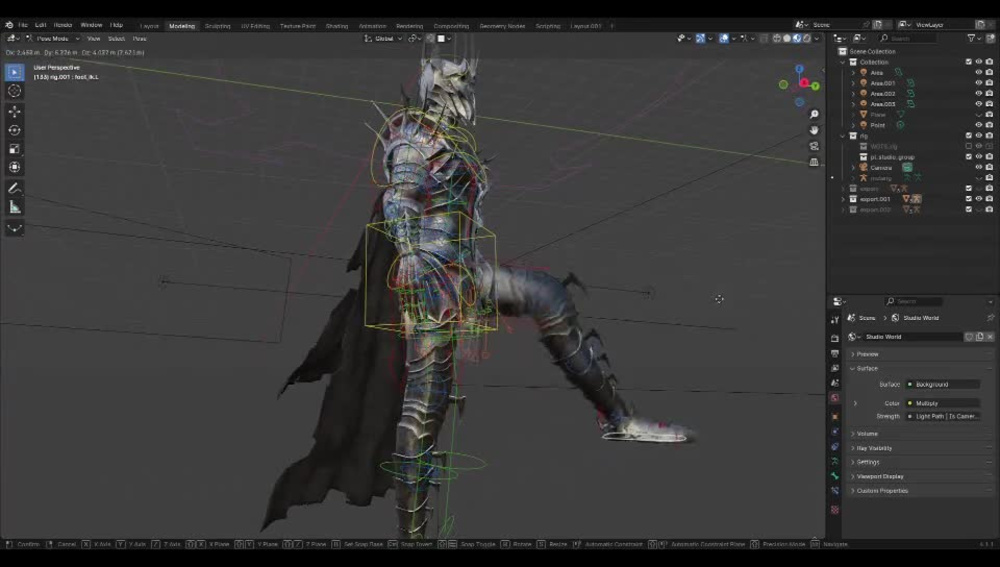Open the Texture properties tab
Image resolution: width=1000 pixels, height=567 pixels.
(x=835, y=510)
